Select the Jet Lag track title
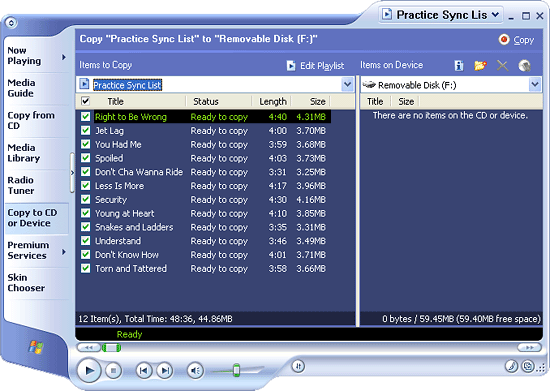This screenshot has height=391, width=550. [x=109, y=130]
